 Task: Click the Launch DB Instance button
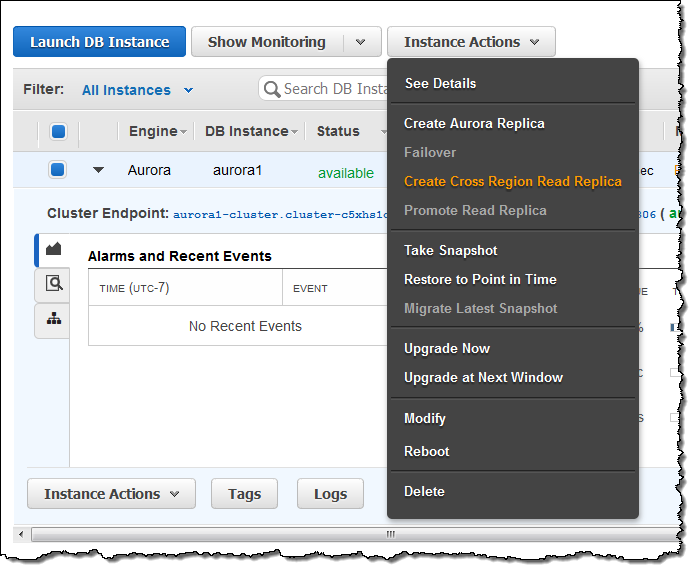point(99,42)
